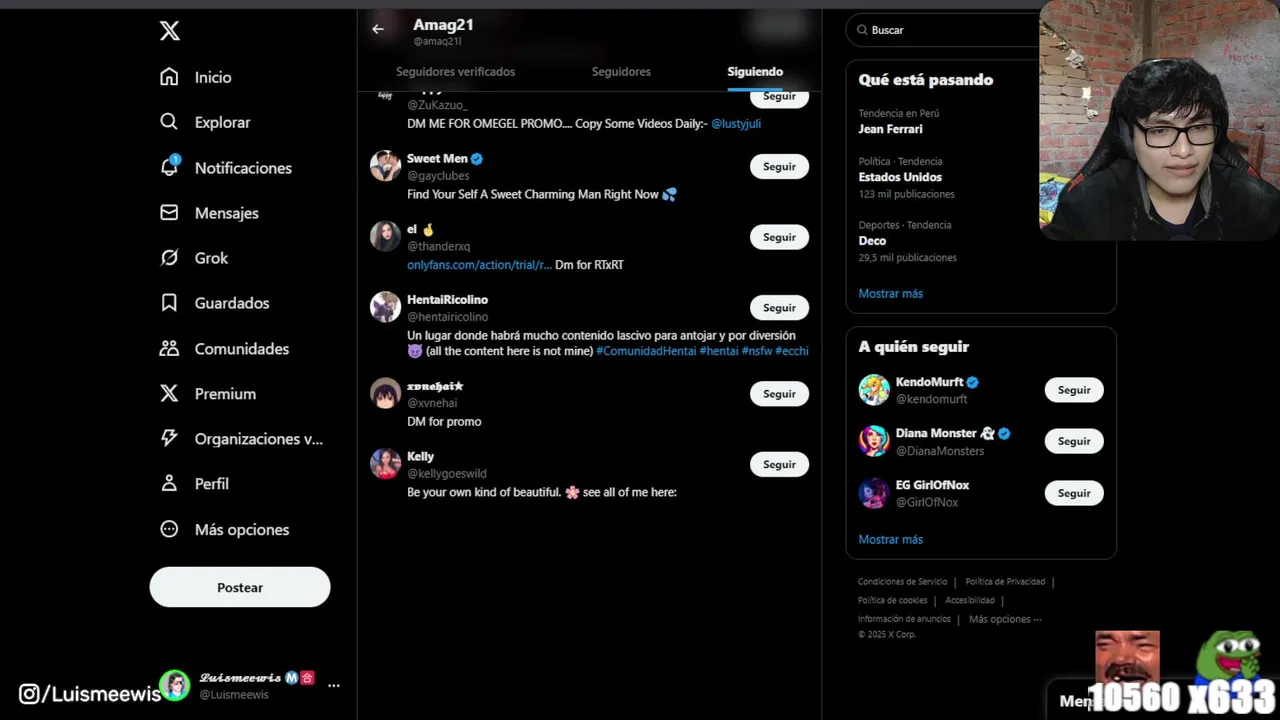
Task: Open Explorar search icon in sidebar
Action: (169, 122)
